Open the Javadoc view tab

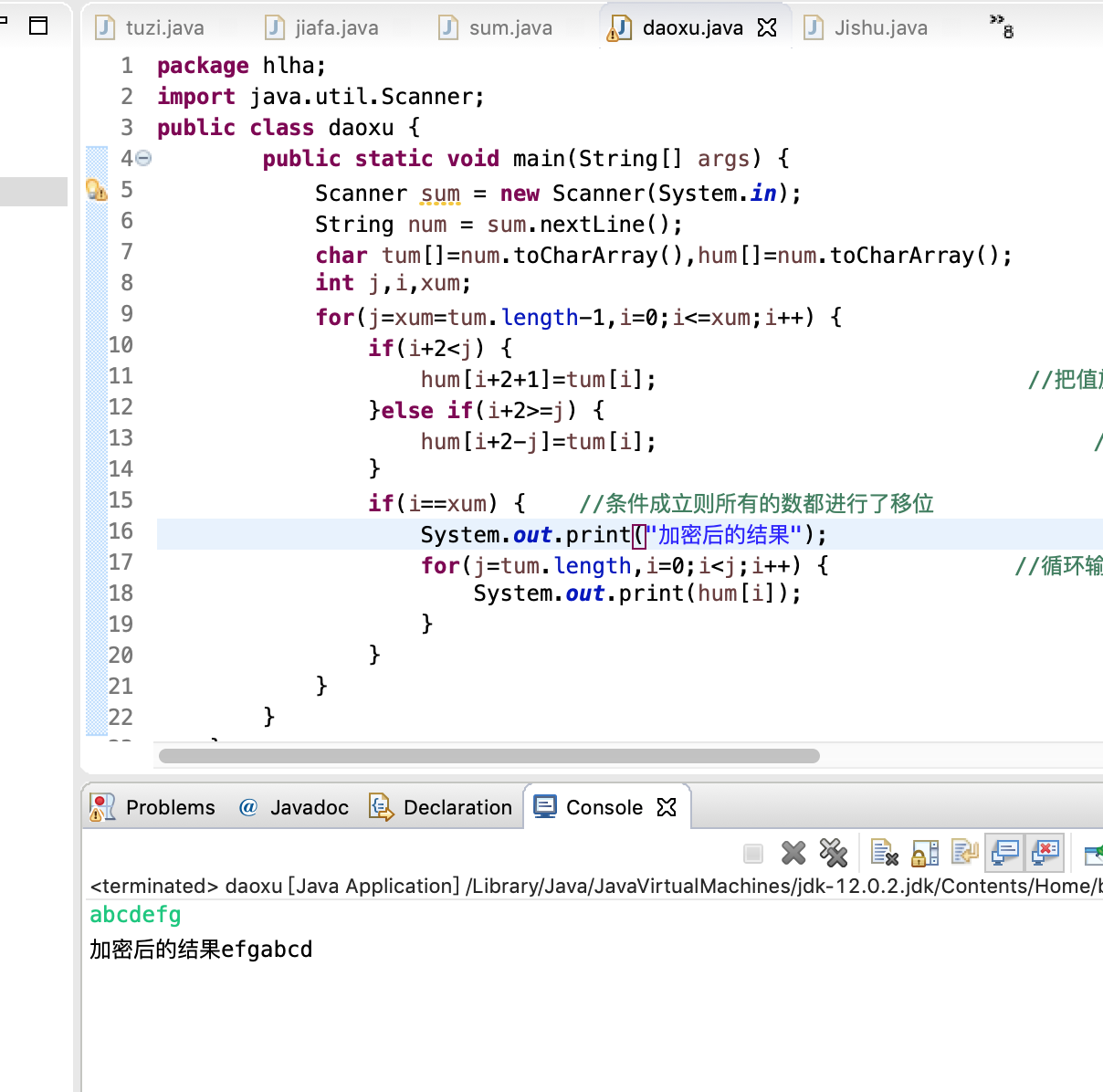pyautogui.click(x=309, y=808)
